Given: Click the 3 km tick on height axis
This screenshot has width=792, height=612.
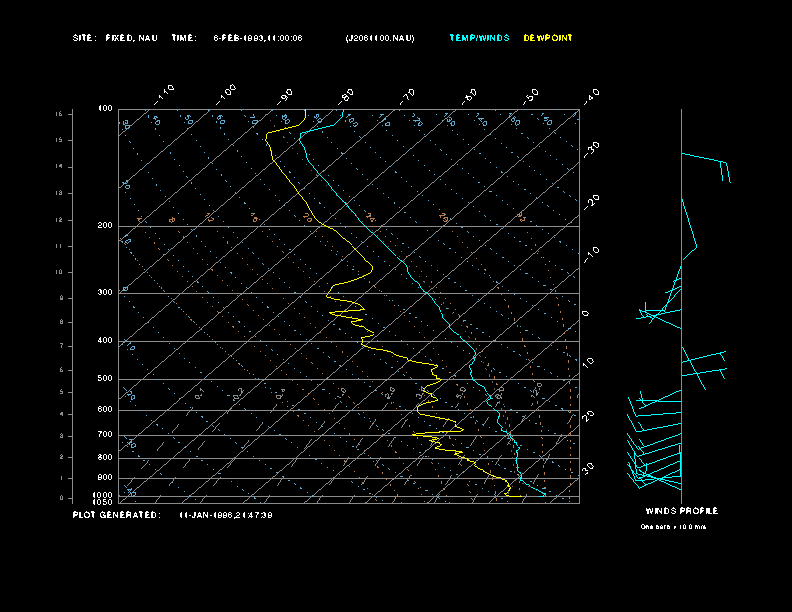Looking at the screenshot, I should coord(62,436).
